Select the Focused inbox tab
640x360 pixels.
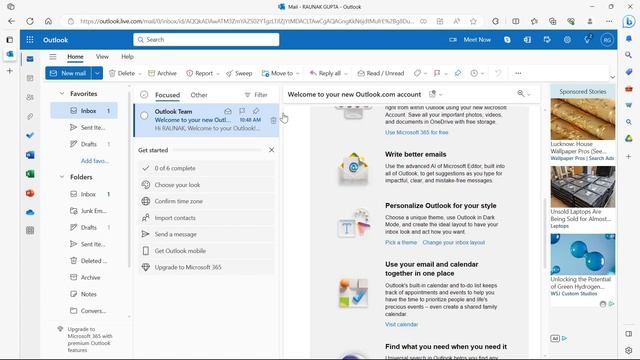click(167, 95)
